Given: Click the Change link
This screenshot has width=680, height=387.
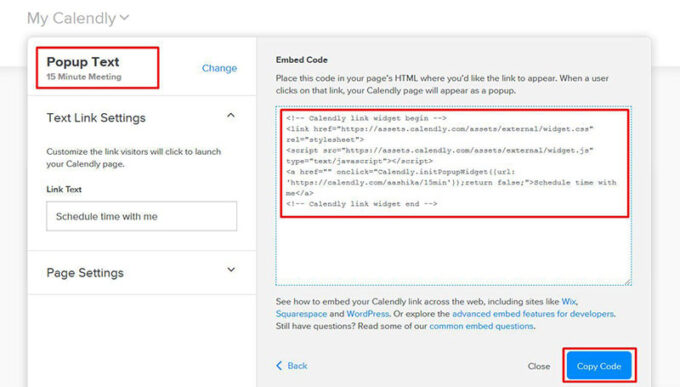Looking at the screenshot, I should click(x=219, y=68).
